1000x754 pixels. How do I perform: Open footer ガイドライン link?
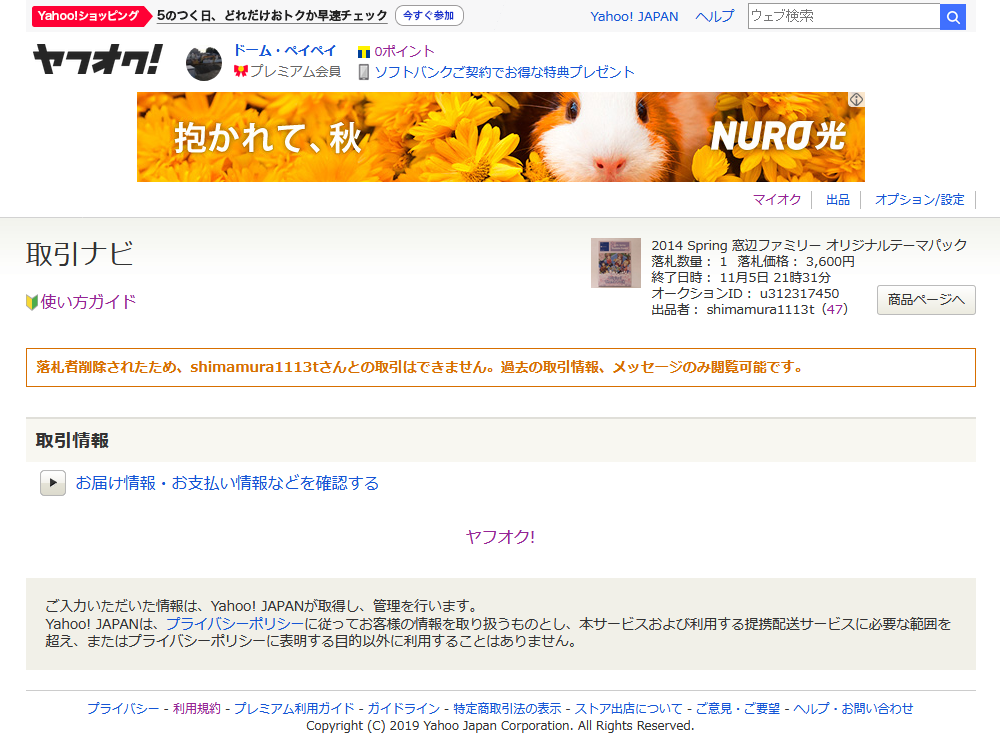404,708
